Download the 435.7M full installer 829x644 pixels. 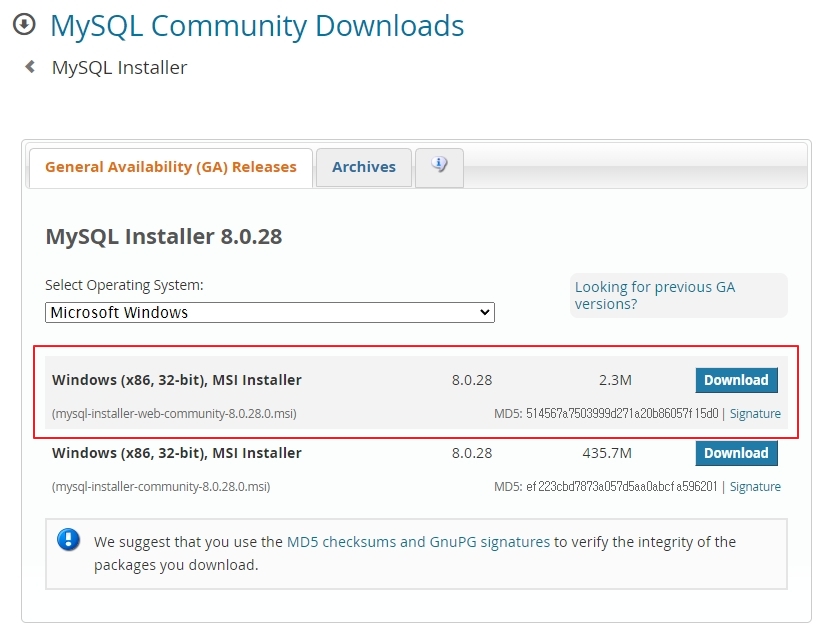(x=736, y=453)
